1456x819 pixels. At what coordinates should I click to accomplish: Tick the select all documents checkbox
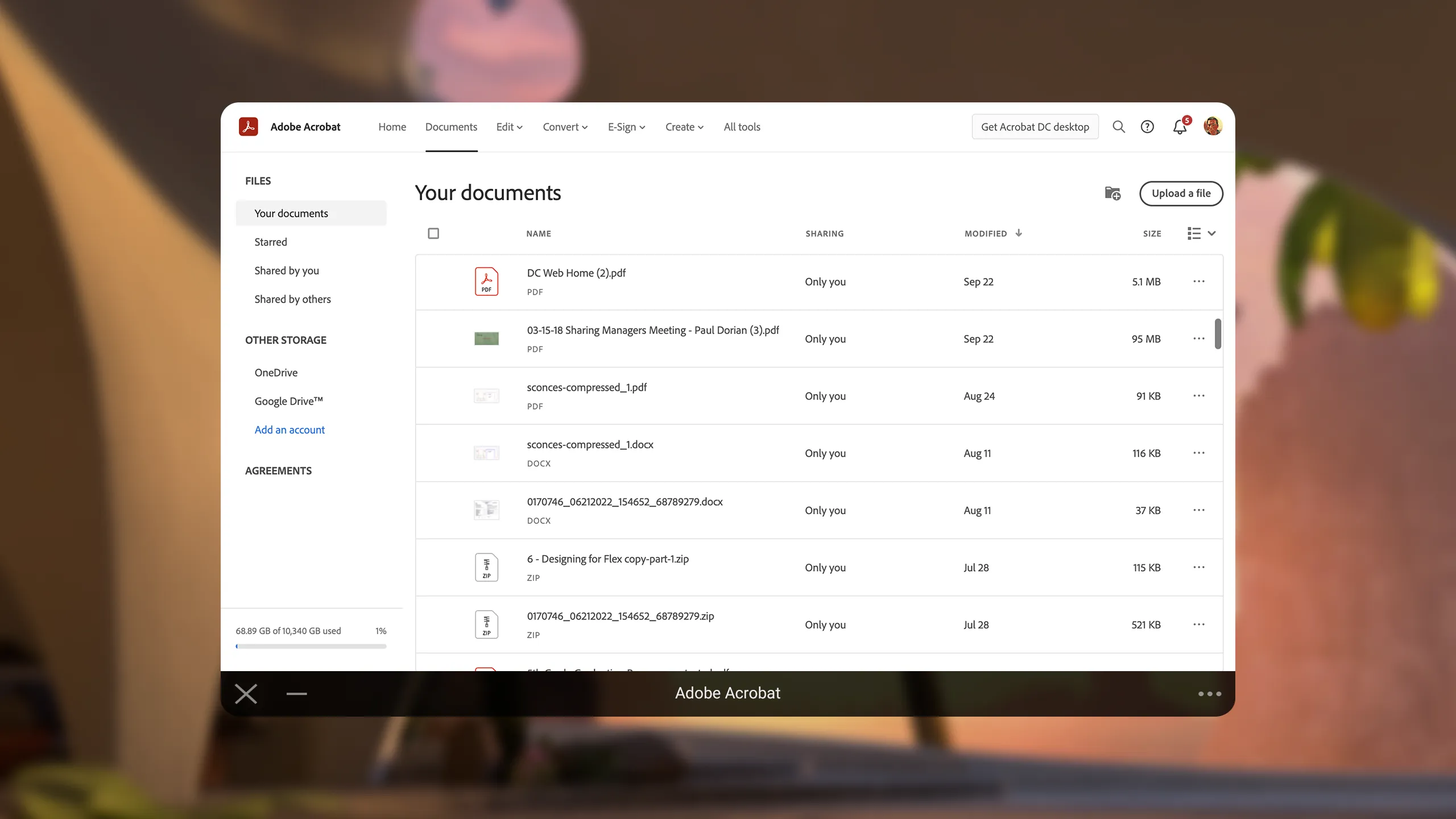[433, 233]
